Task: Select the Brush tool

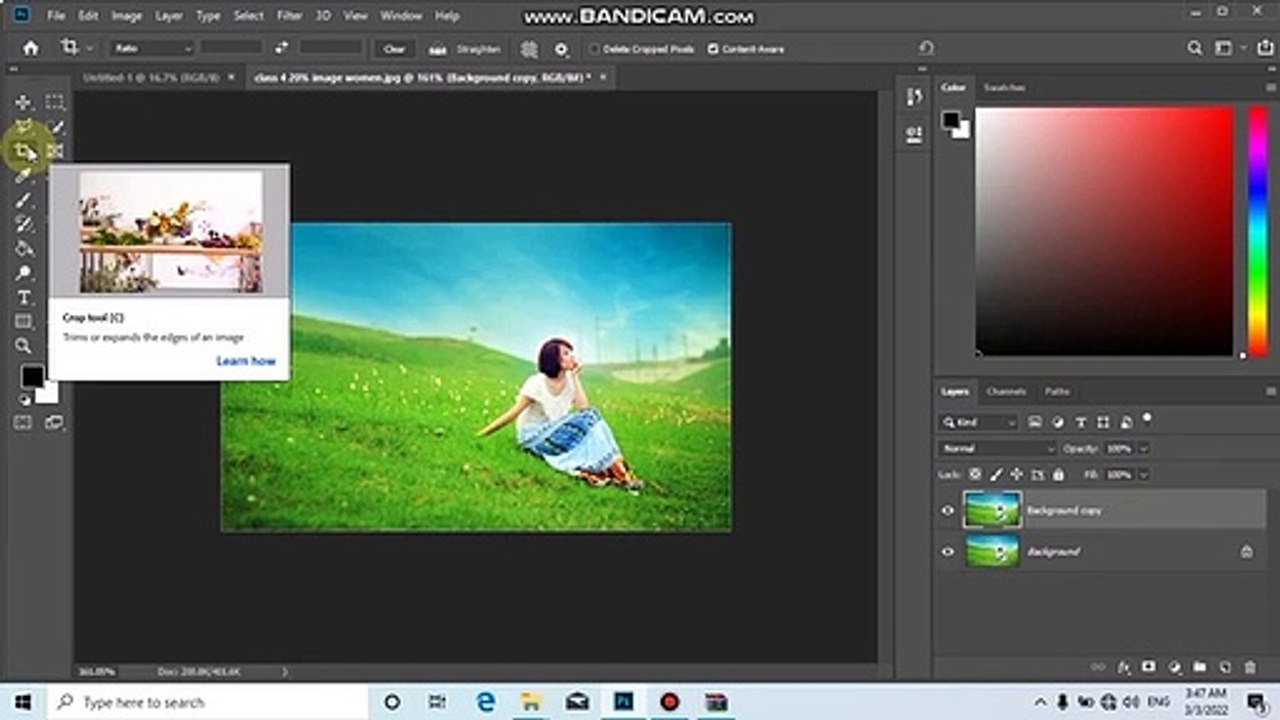Action: click(23, 200)
